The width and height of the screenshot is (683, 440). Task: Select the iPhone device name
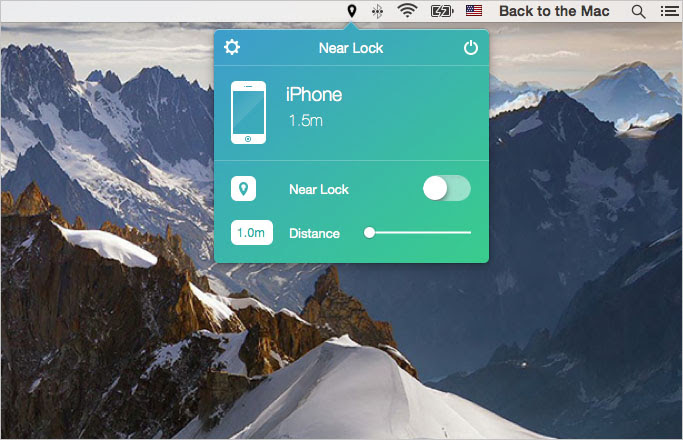point(314,95)
